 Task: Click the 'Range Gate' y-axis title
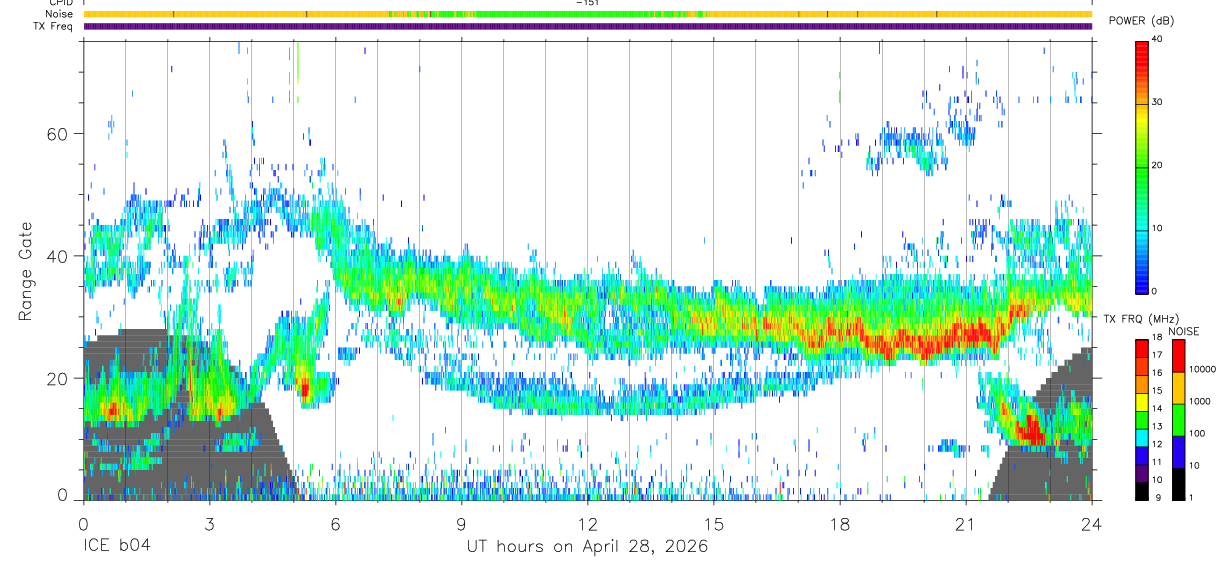(x=27, y=271)
